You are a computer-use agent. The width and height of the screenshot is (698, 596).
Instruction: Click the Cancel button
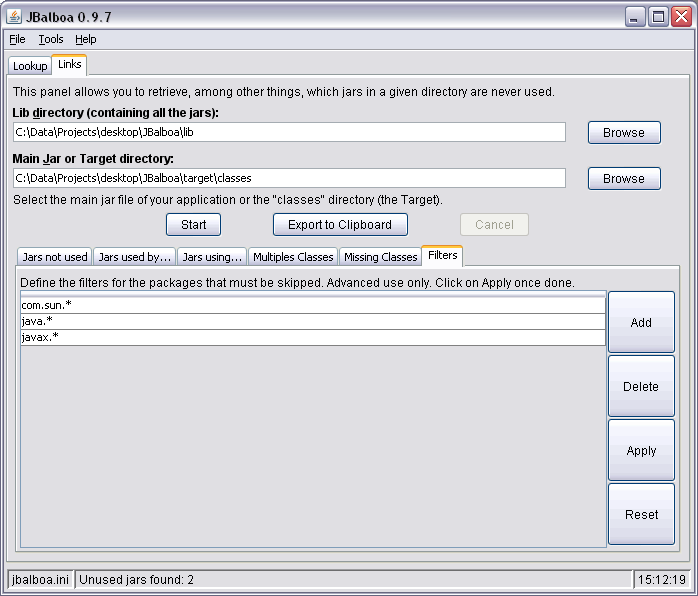point(494,225)
